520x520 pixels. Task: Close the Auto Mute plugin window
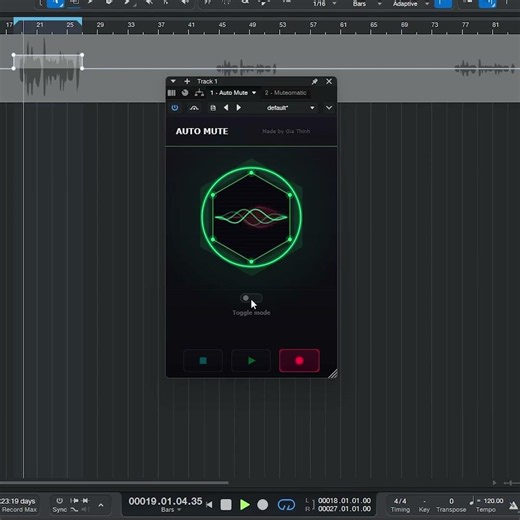329,81
